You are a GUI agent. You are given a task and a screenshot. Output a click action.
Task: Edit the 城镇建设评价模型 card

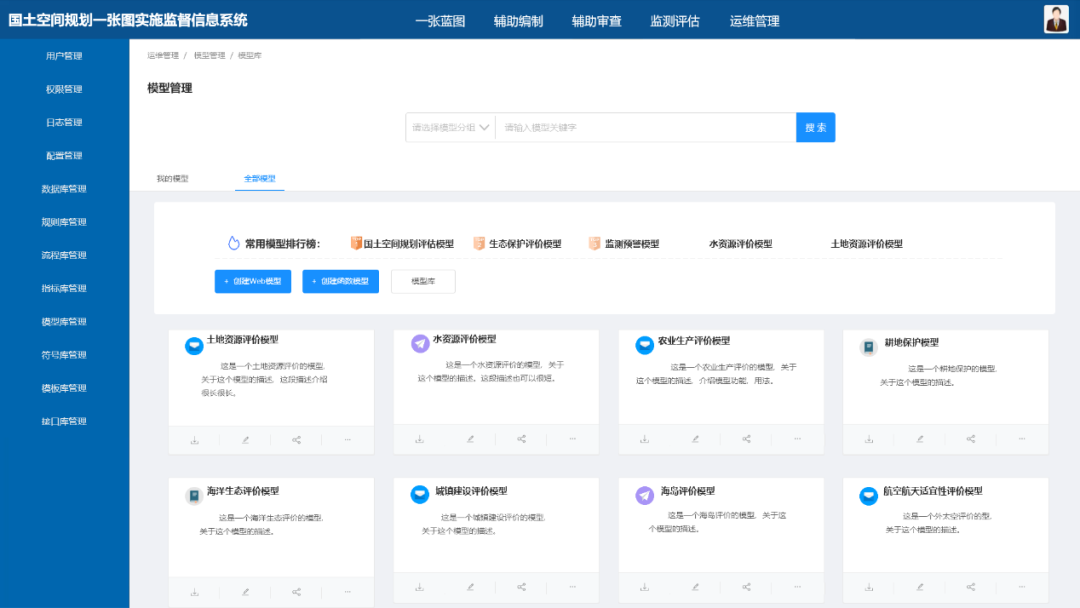click(x=470, y=587)
